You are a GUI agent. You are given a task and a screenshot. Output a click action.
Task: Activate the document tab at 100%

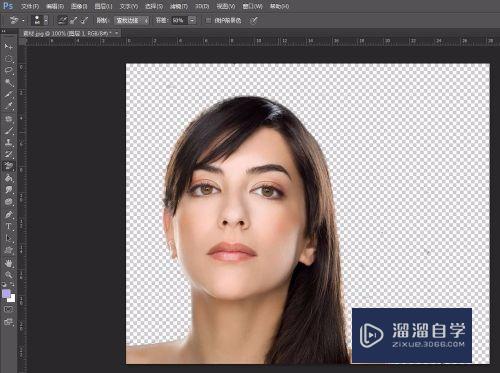click(x=67, y=33)
